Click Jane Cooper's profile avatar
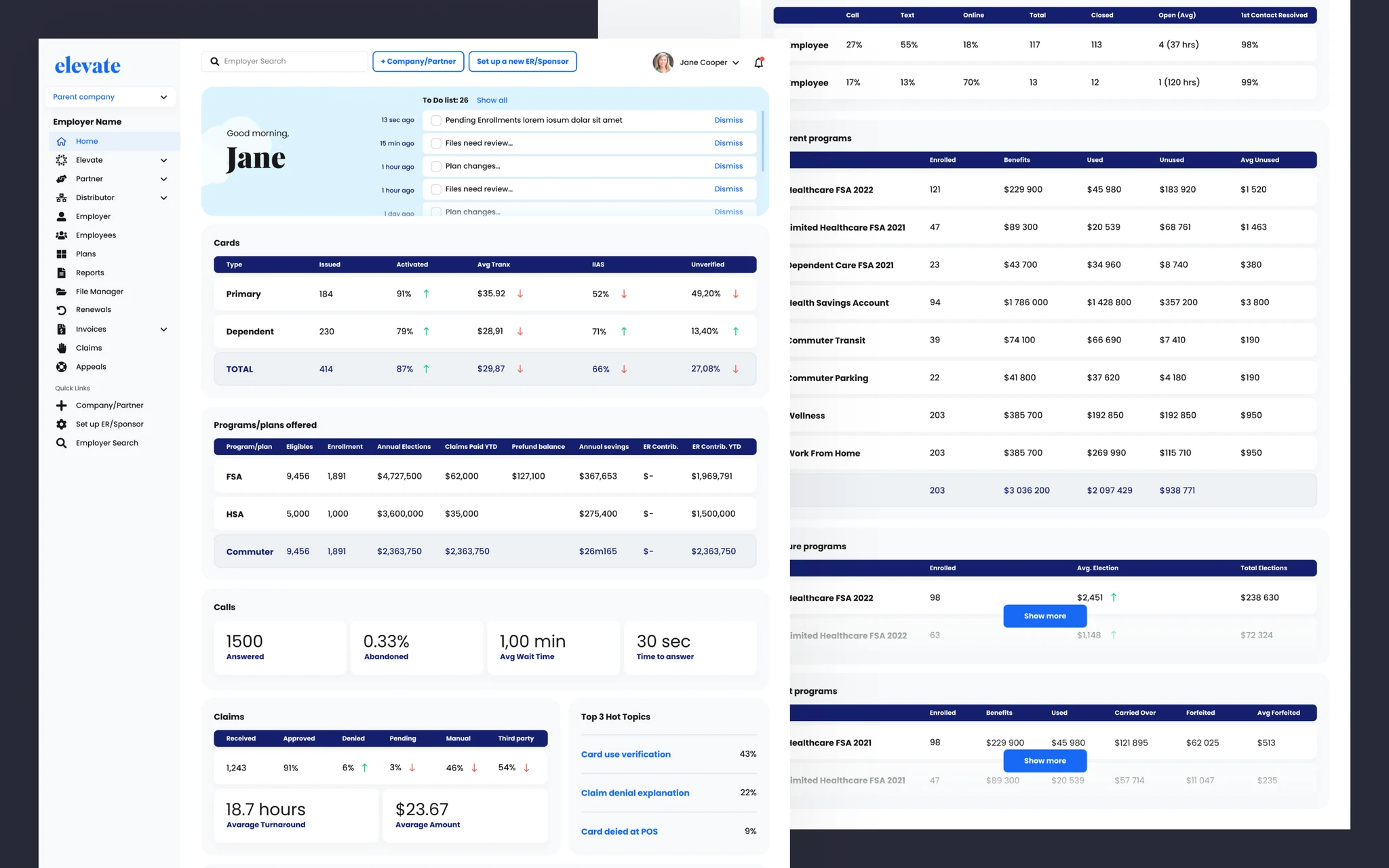 pyautogui.click(x=663, y=62)
